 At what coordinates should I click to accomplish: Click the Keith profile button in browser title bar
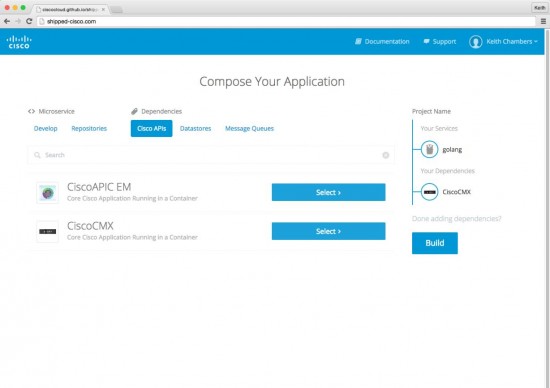coord(539,8)
